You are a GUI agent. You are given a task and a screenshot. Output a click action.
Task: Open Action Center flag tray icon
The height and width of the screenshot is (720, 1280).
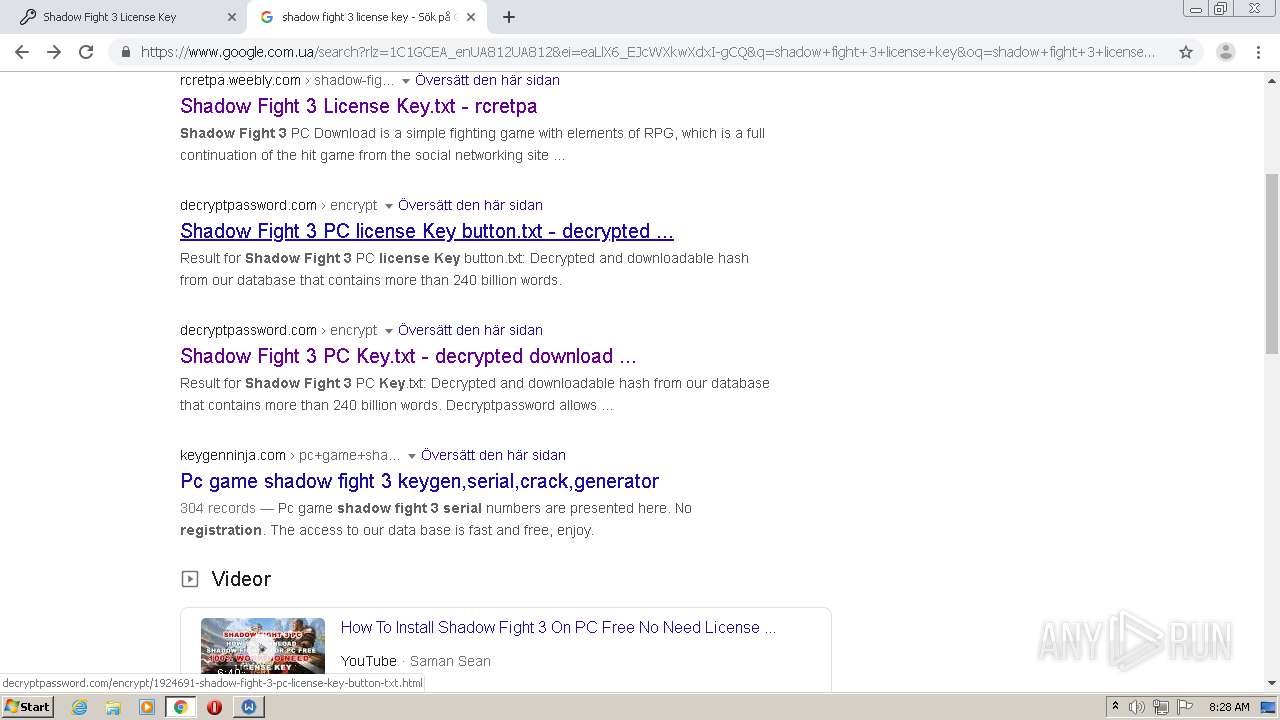pyautogui.click(x=1185, y=707)
